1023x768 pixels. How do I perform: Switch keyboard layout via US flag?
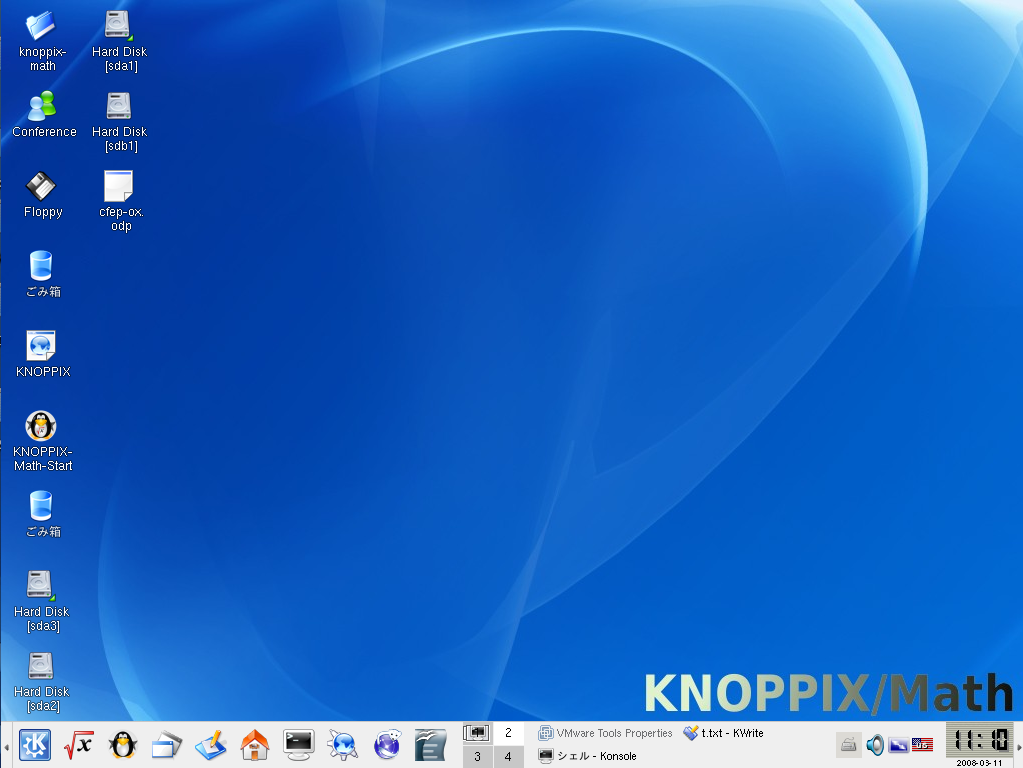pos(922,745)
